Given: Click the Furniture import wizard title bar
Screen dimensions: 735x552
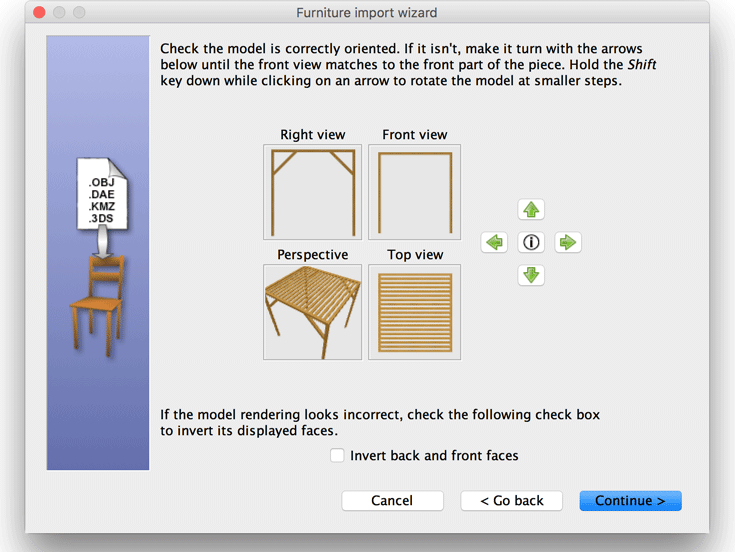Looking at the screenshot, I should [366, 13].
